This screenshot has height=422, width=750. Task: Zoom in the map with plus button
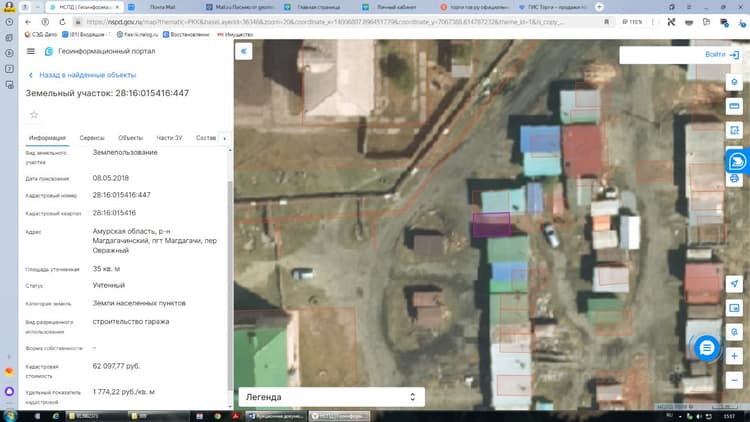coord(734,356)
